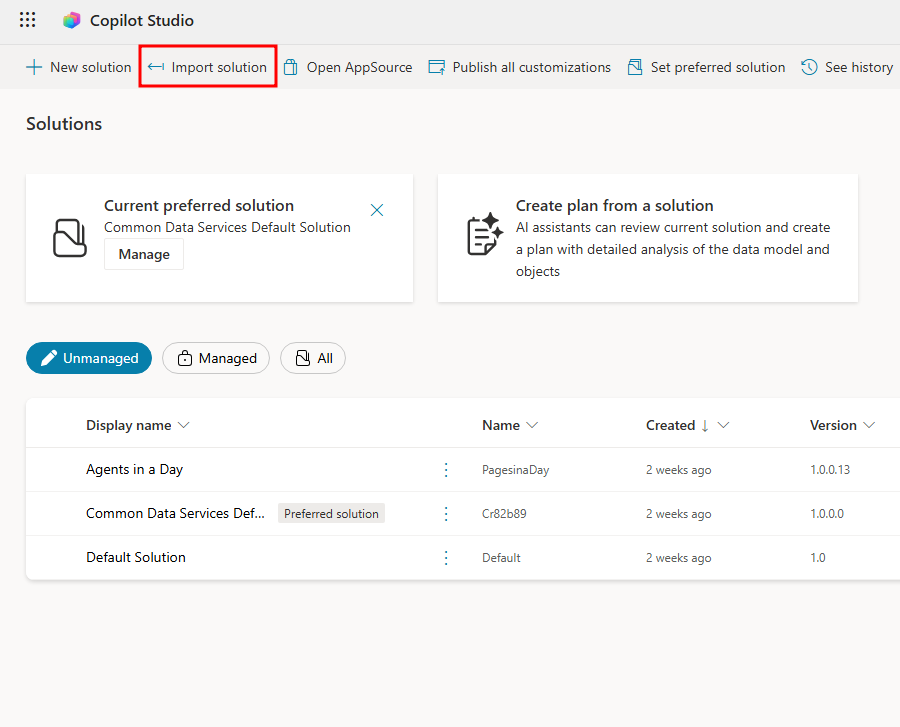Click the Cr82b89 name cell

click(x=504, y=514)
